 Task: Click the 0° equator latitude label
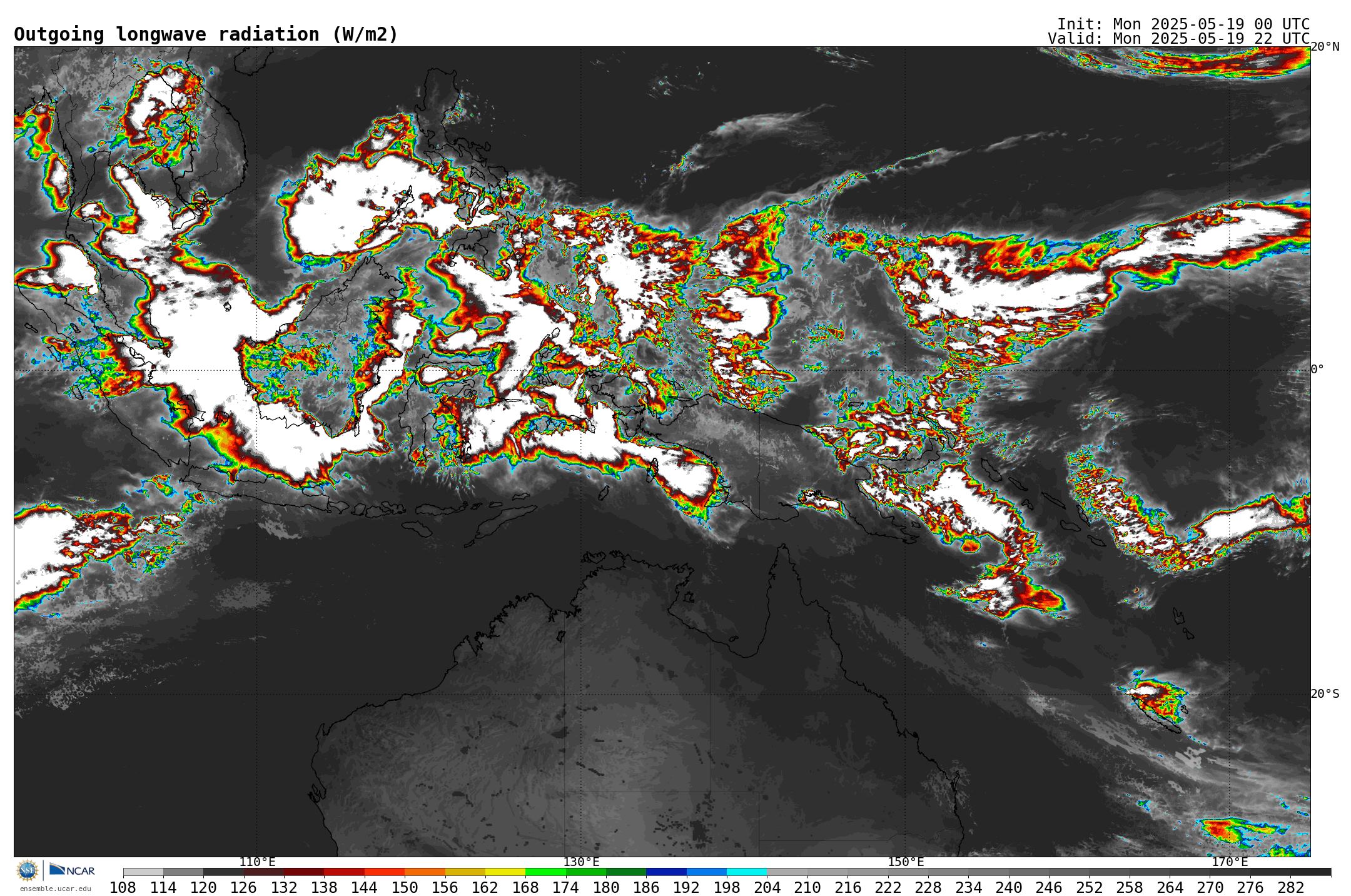tap(1317, 370)
